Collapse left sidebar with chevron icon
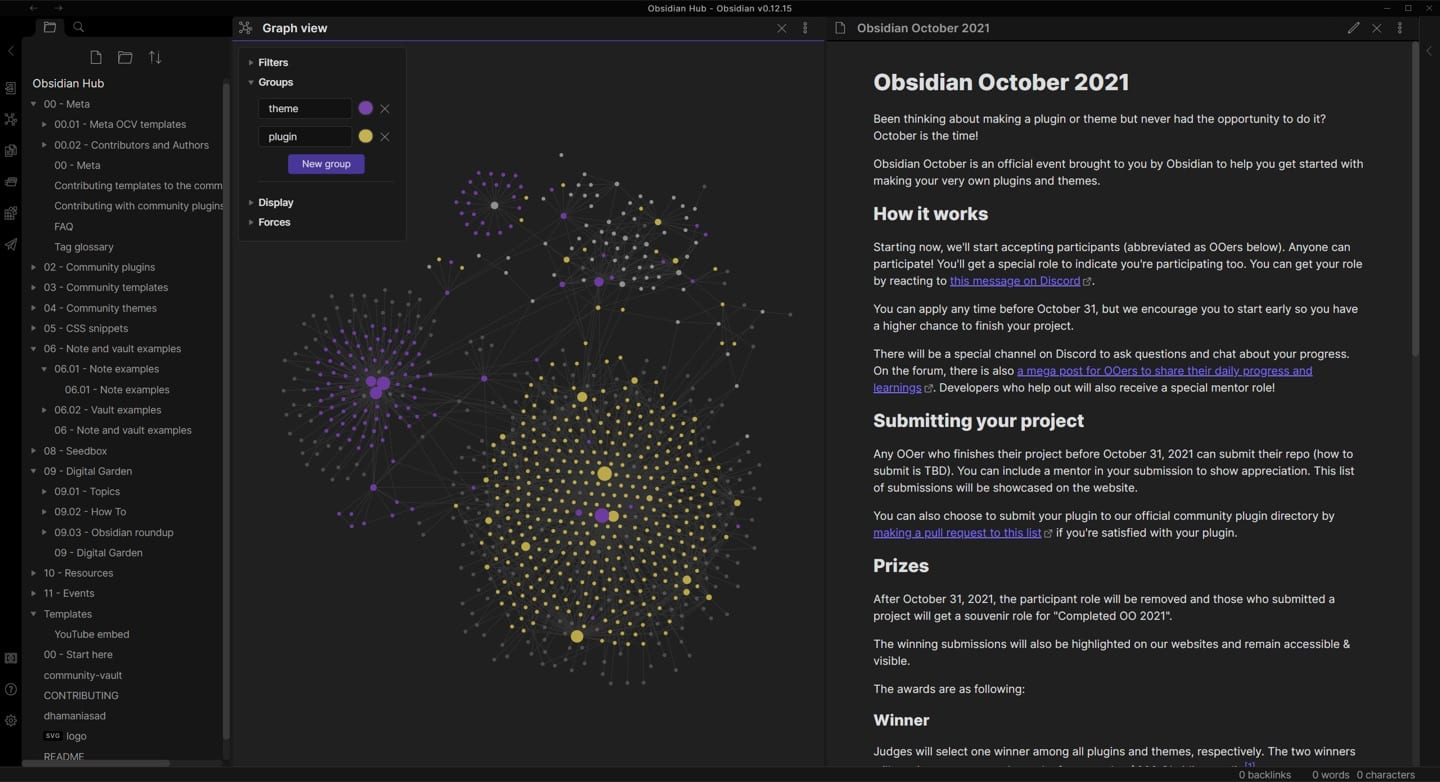This screenshot has height=782, width=1440. pyautogui.click(x=11, y=51)
